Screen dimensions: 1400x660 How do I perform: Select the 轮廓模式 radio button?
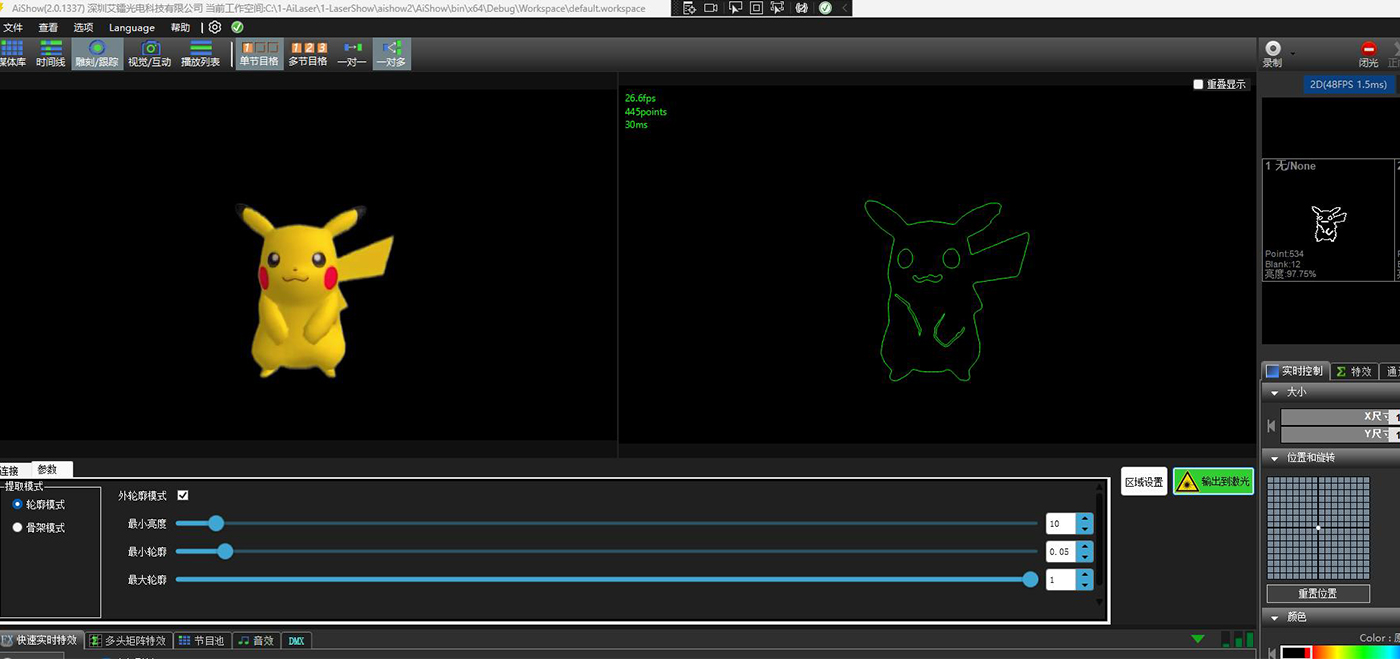(17, 504)
